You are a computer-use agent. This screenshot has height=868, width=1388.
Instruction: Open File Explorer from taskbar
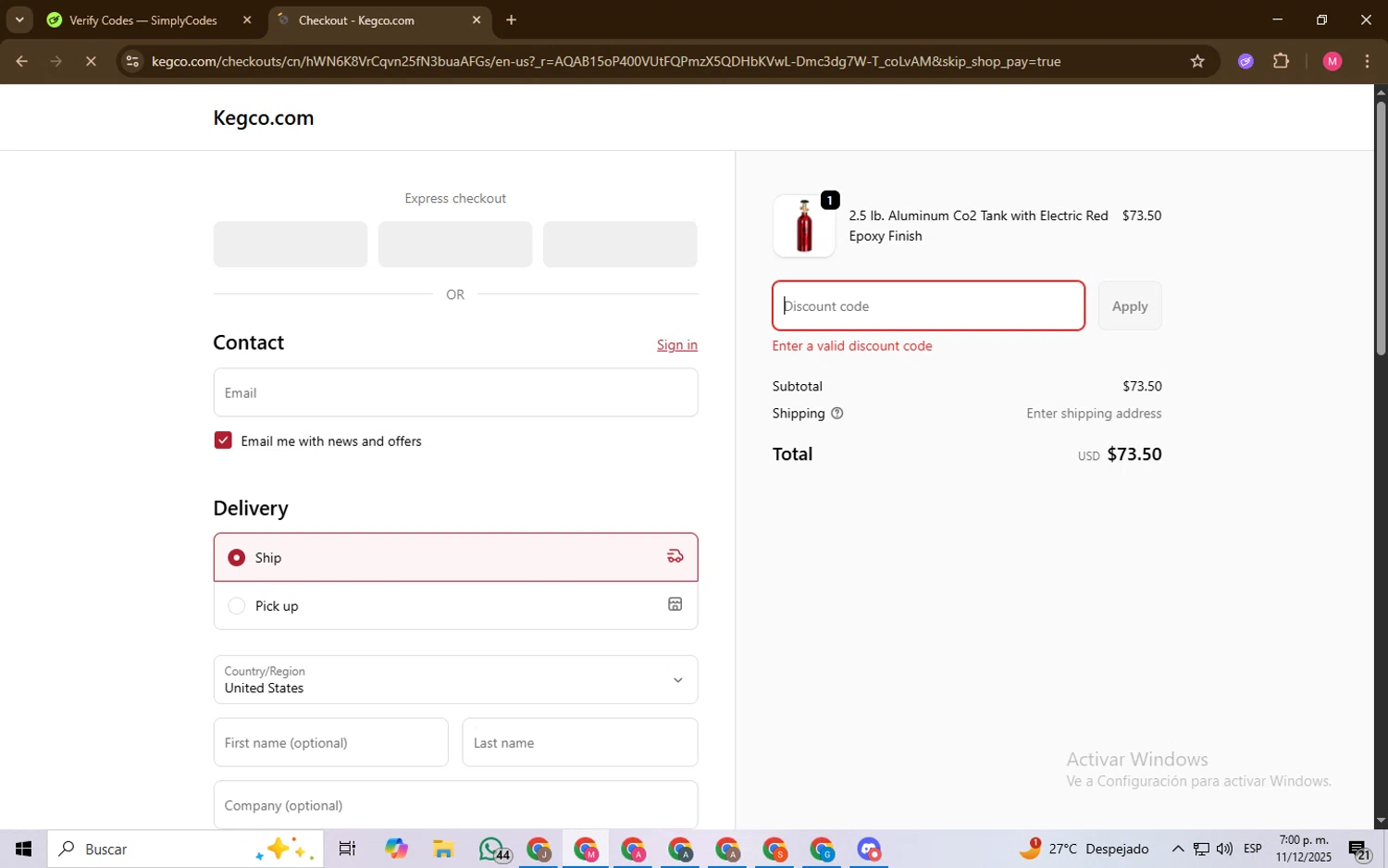[443, 849]
